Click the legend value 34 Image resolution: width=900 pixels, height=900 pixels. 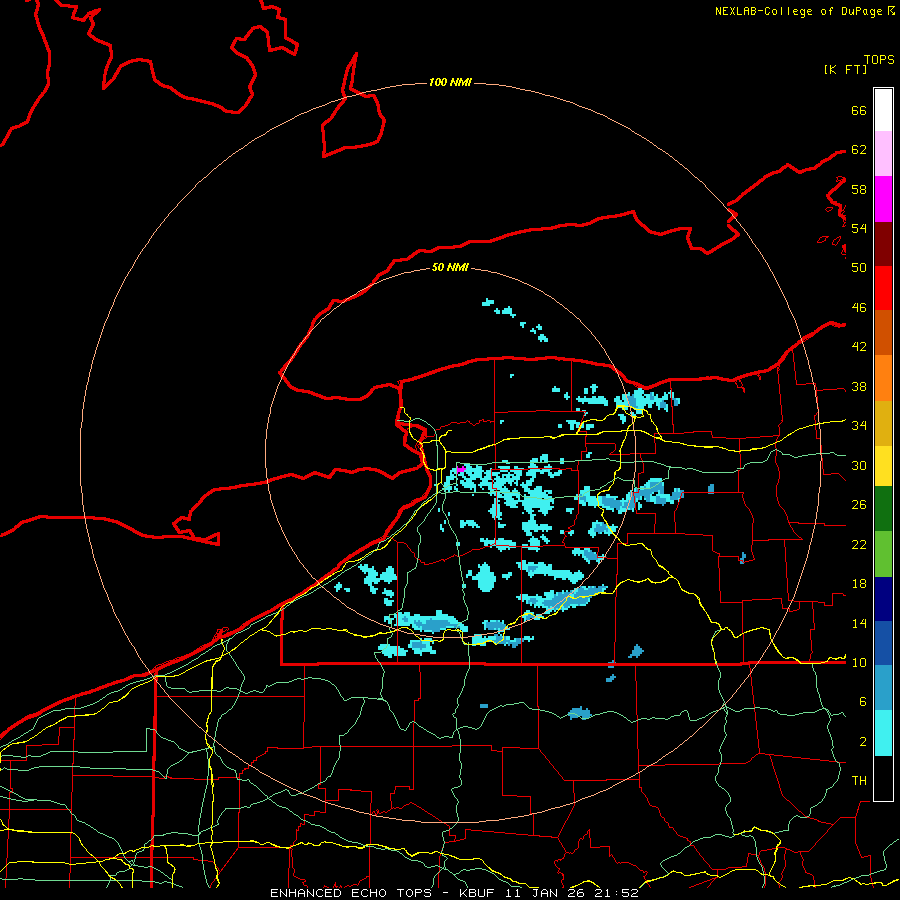pyautogui.click(x=859, y=426)
